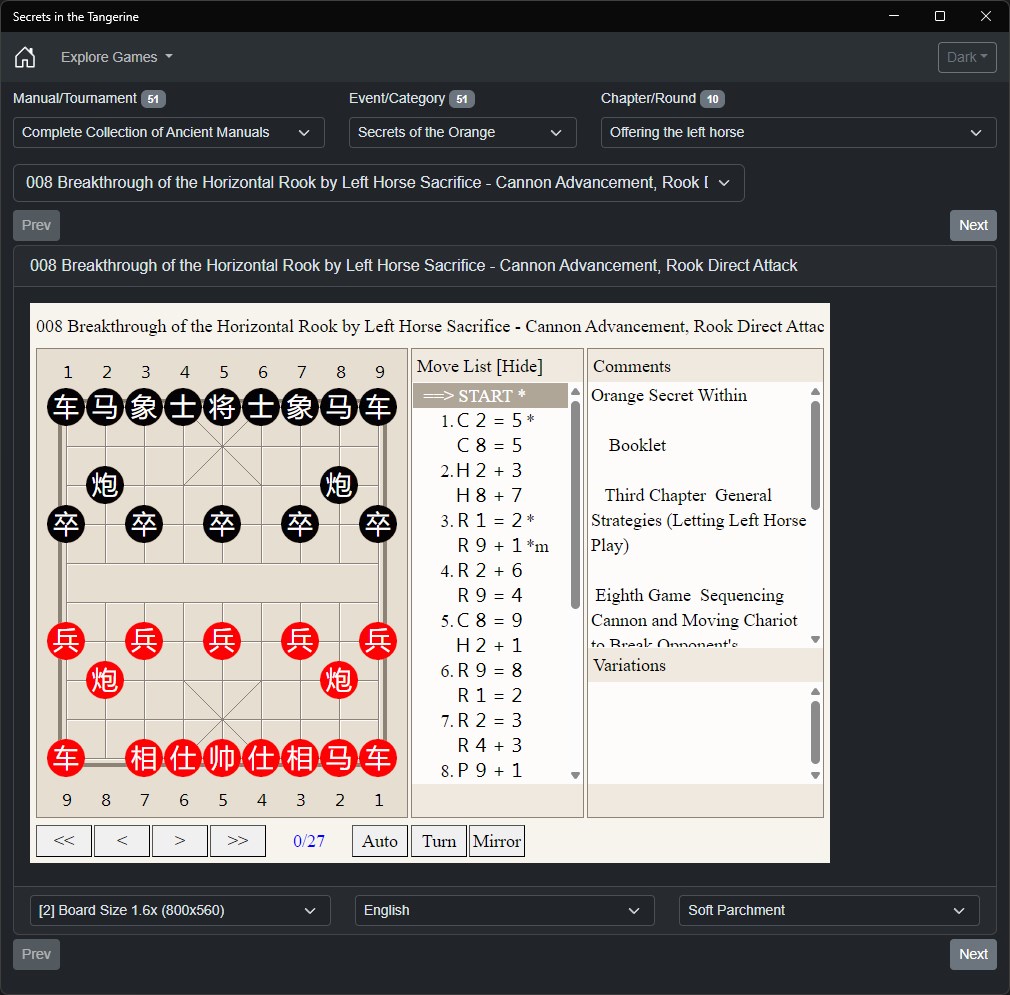
Task: Start Auto playback
Action: coord(380,841)
